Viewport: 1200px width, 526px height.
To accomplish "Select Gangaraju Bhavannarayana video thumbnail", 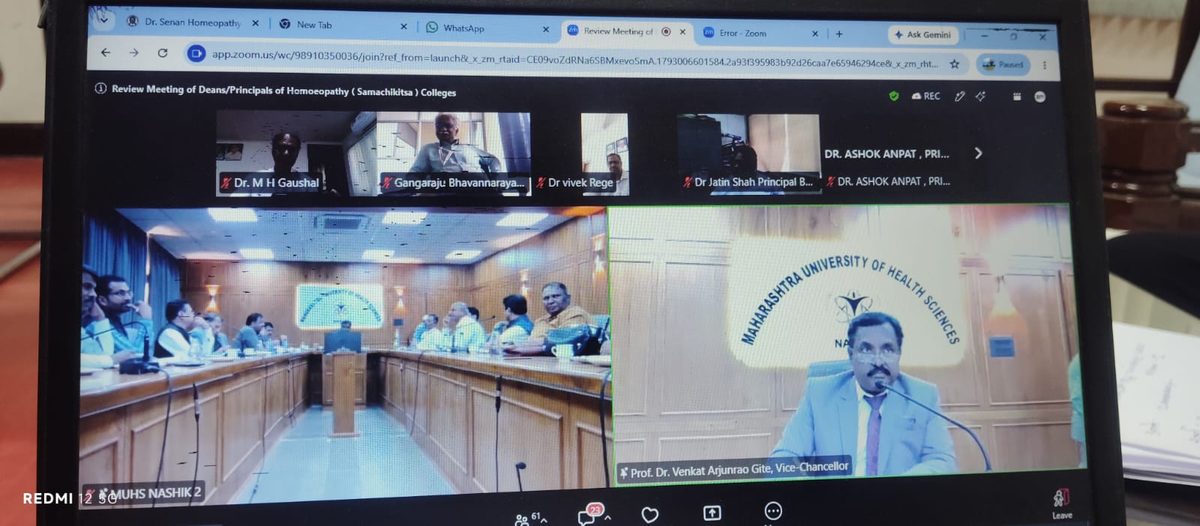I will [453, 153].
